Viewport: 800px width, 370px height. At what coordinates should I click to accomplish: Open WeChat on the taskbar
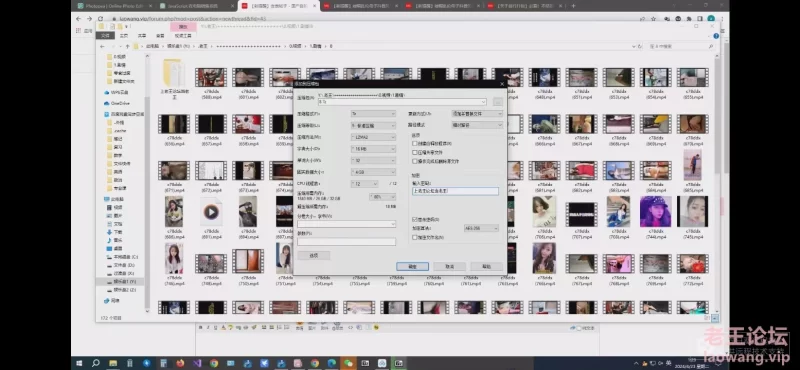(x=348, y=363)
